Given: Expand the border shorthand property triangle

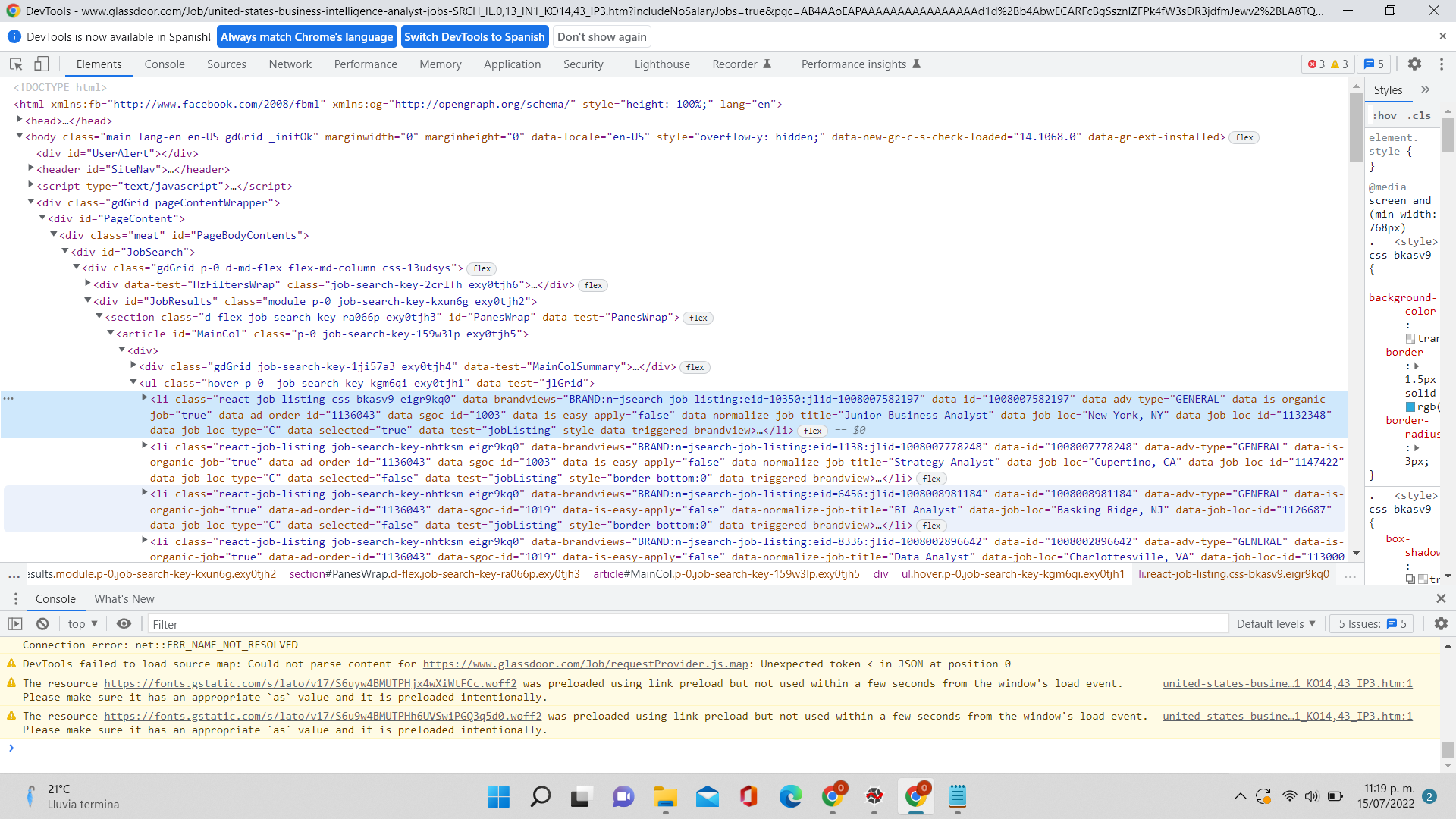Looking at the screenshot, I should [x=1417, y=366].
